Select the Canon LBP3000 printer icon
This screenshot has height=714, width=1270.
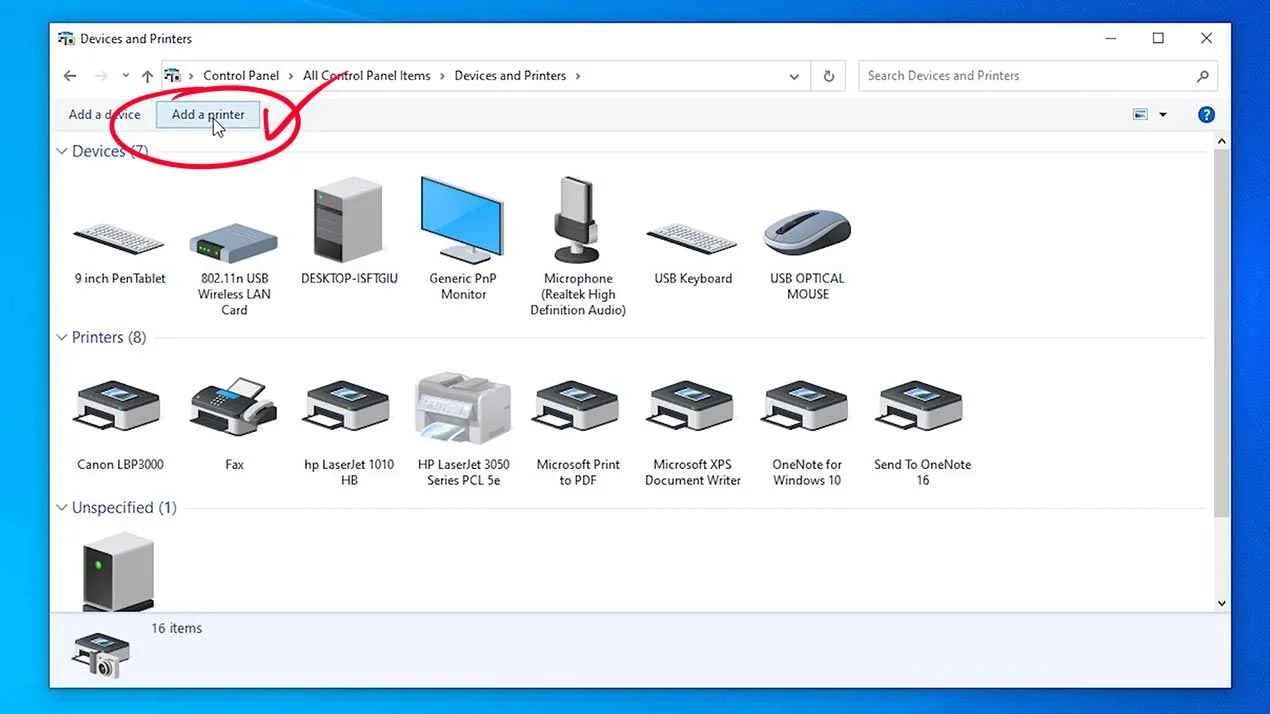(119, 406)
